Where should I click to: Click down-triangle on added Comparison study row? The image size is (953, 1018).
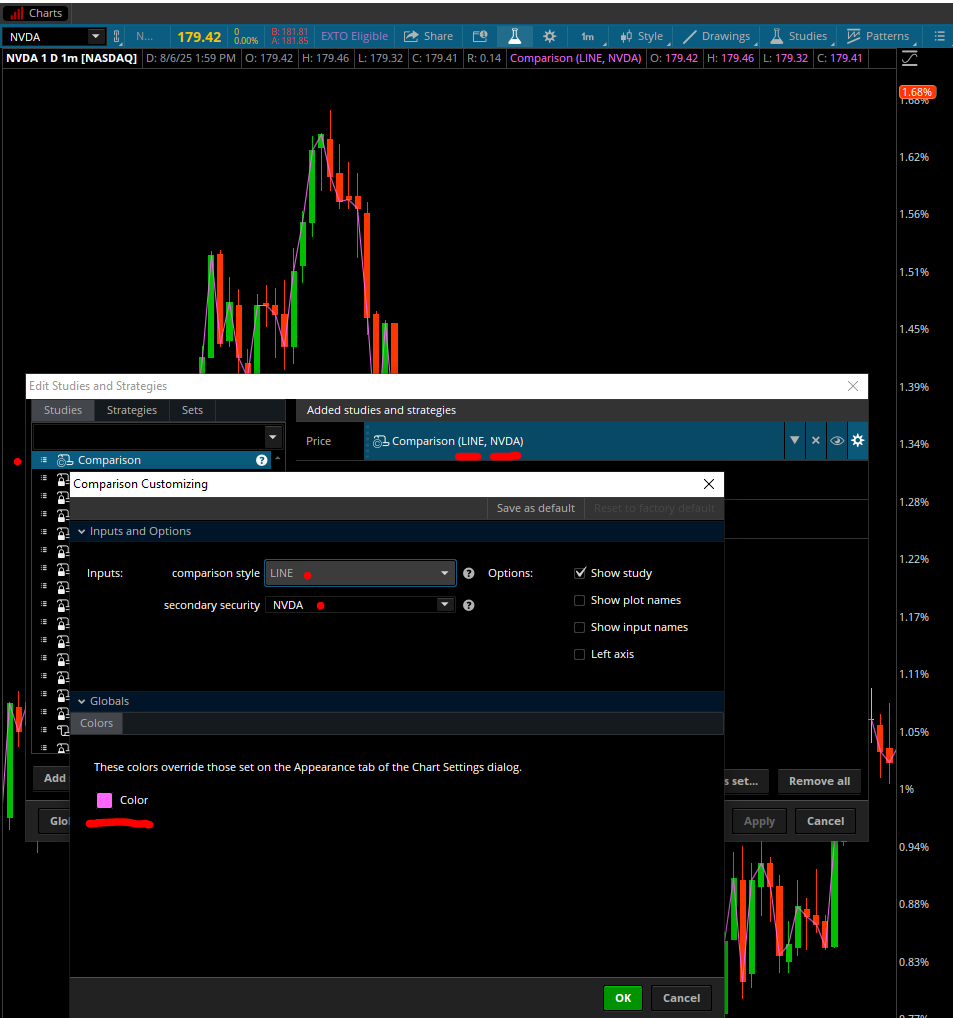(x=795, y=440)
